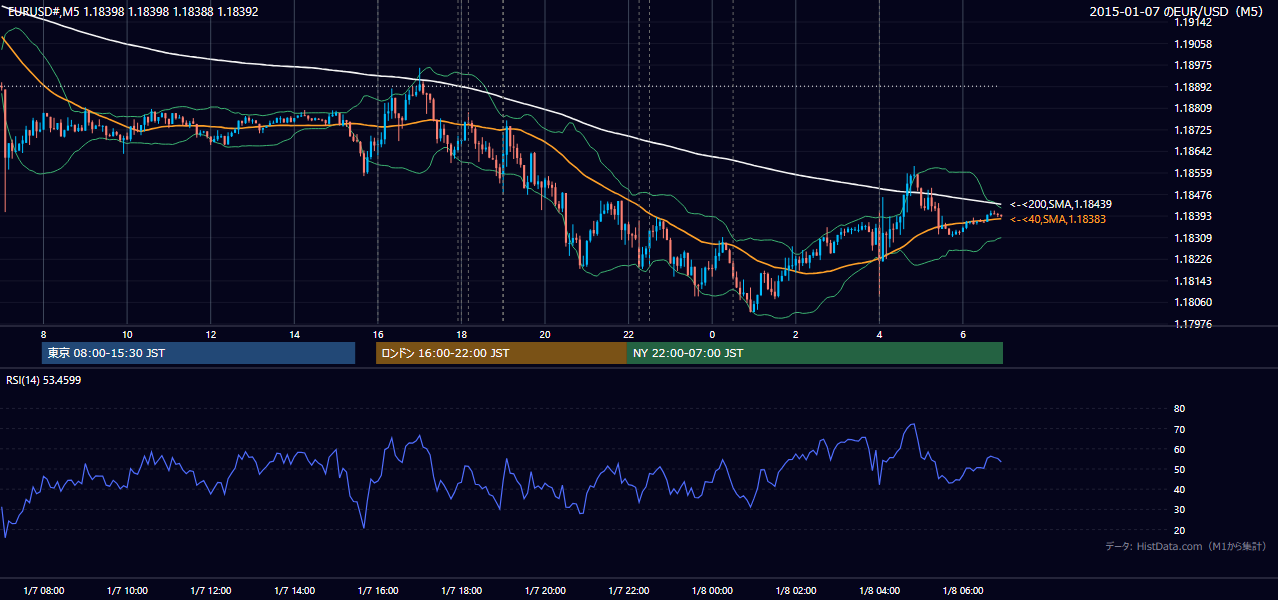This screenshot has height=600, width=1278.
Task: Click the 1.18559 price axis value
Action: point(1193,173)
